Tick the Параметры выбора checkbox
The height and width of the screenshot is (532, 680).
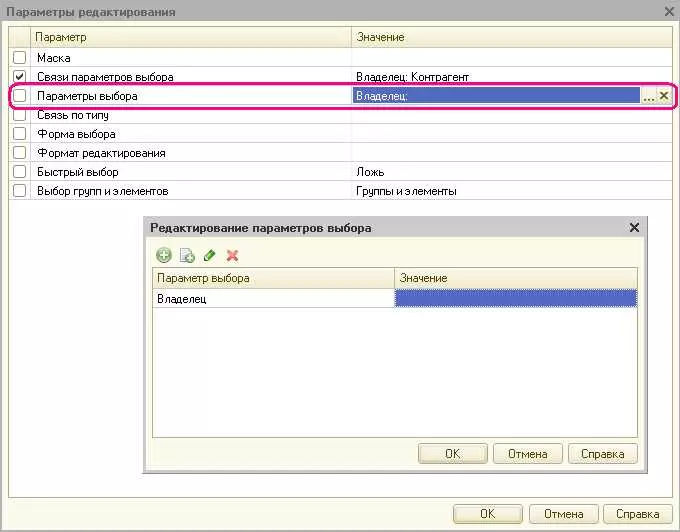pos(20,96)
